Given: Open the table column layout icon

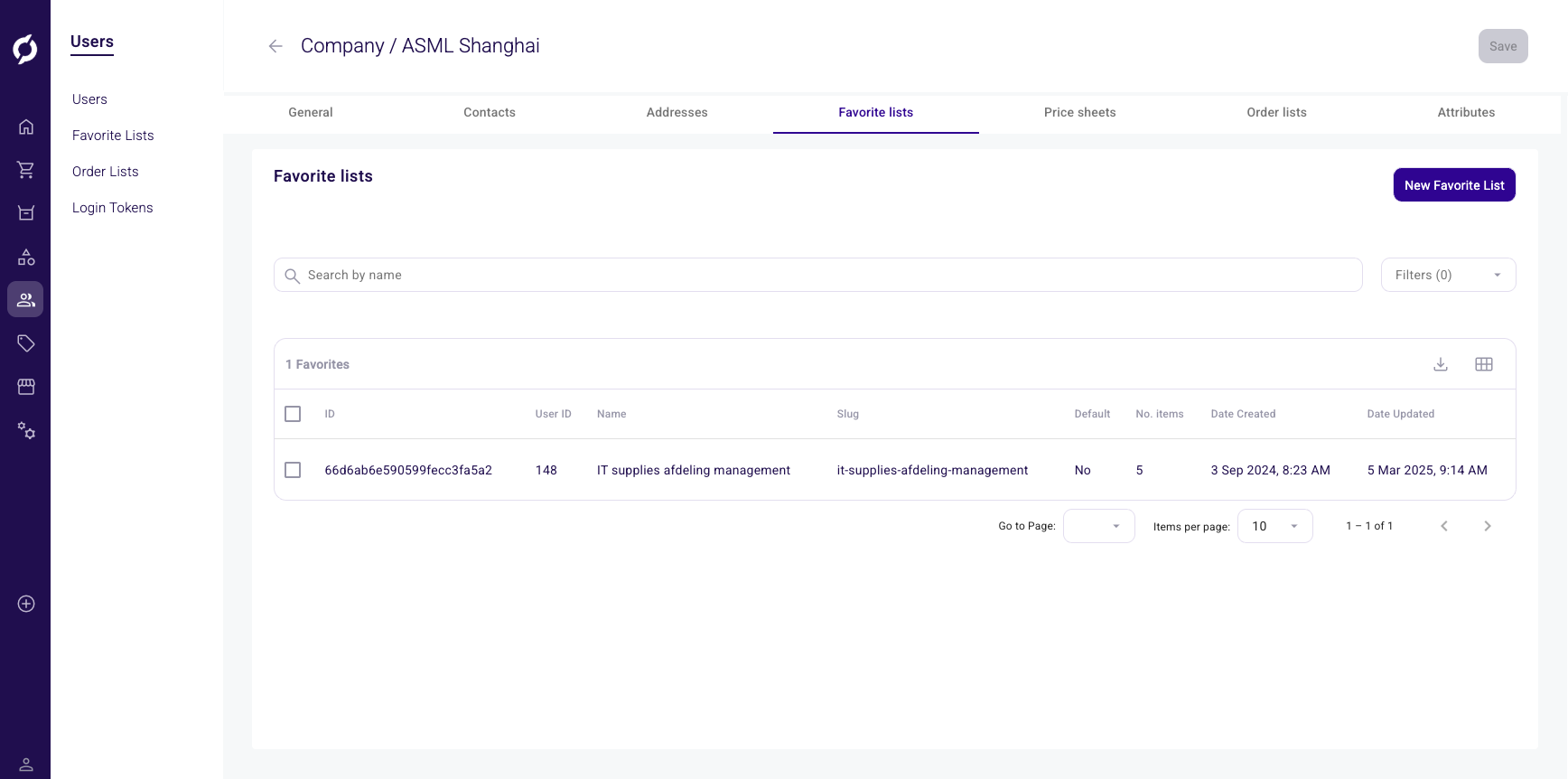Looking at the screenshot, I should [1484, 364].
